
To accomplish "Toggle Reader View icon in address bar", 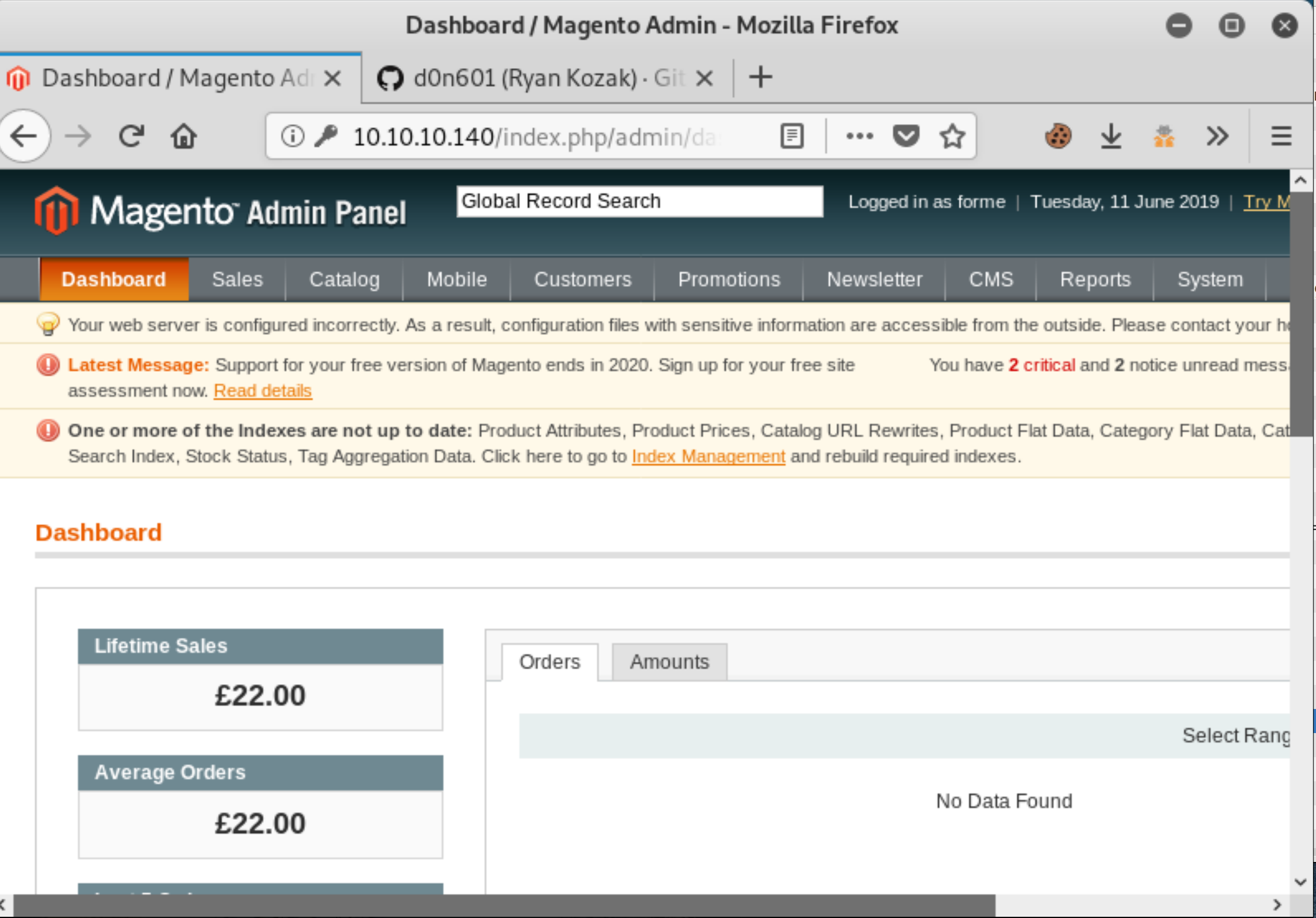I will click(792, 137).
